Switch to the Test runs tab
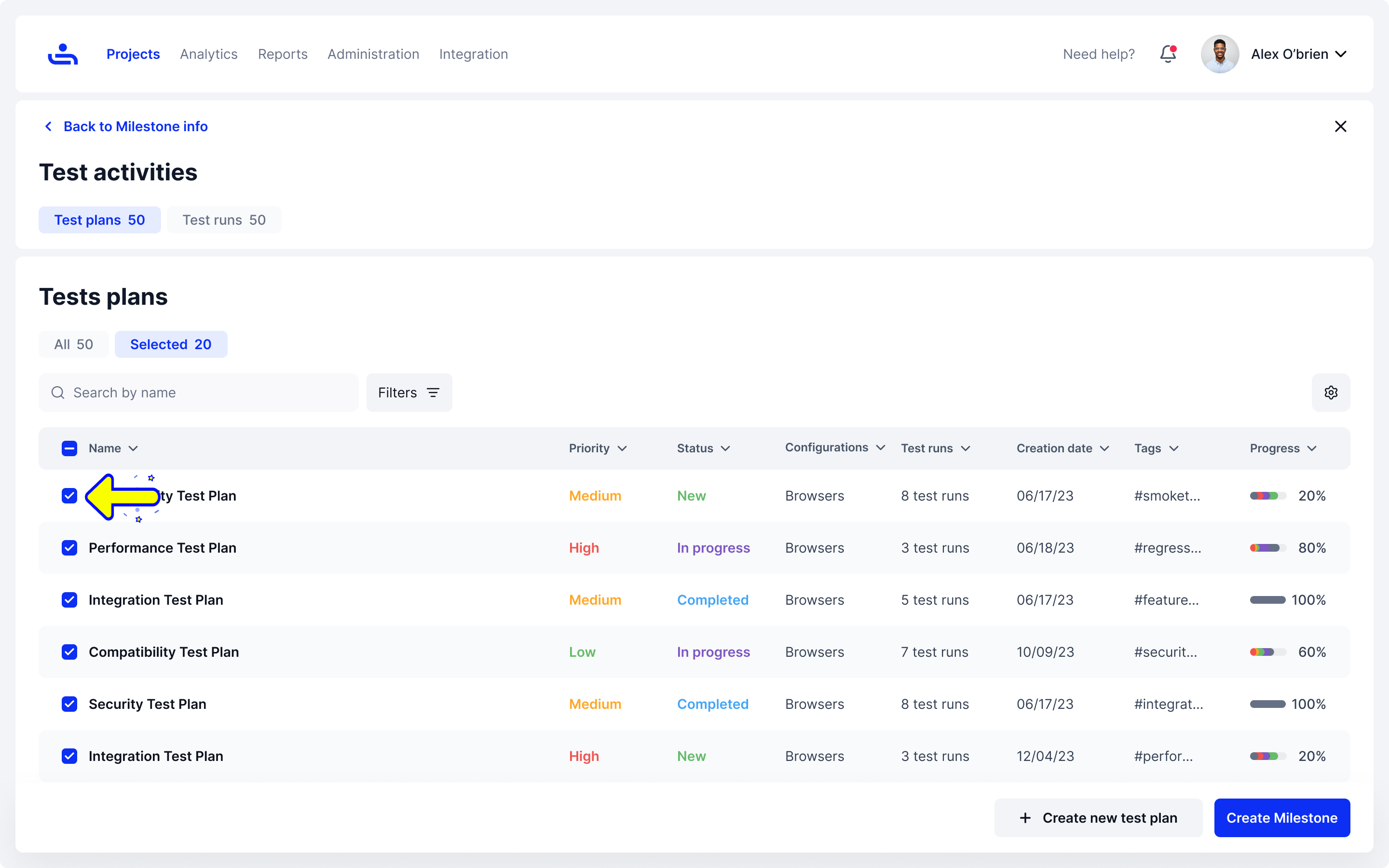The width and height of the screenshot is (1389, 868). point(224,220)
